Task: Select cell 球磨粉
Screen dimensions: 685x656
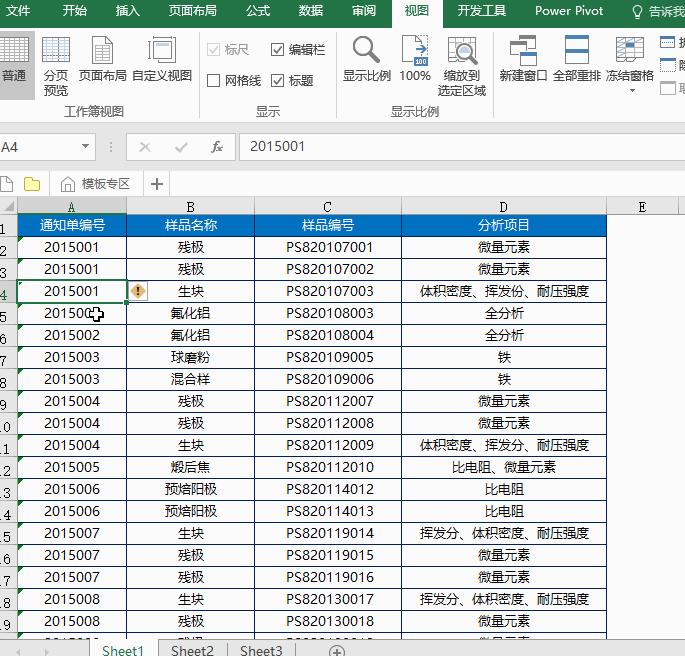Action: pyautogui.click(x=190, y=357)
